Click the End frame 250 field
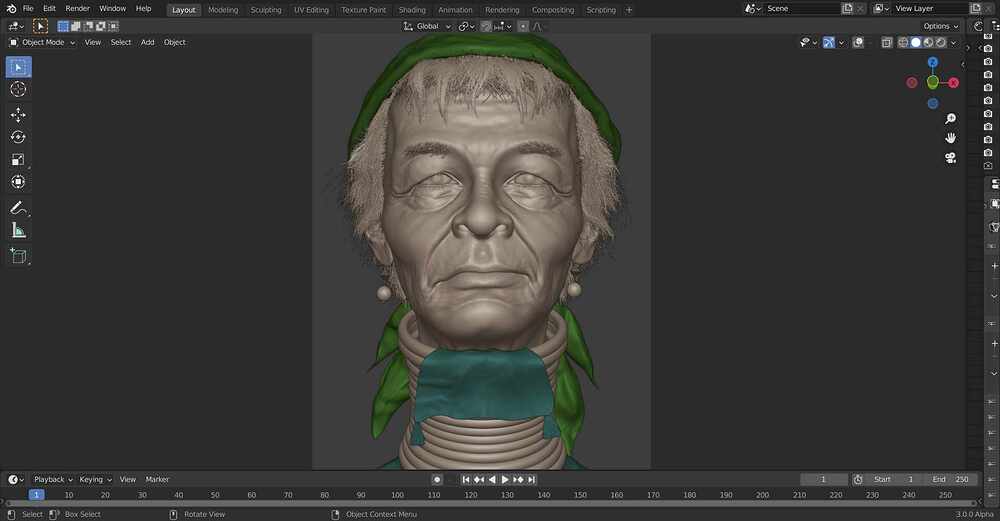Image resolution: width=1000 pixels, height=521 pixels. (950, 480)
